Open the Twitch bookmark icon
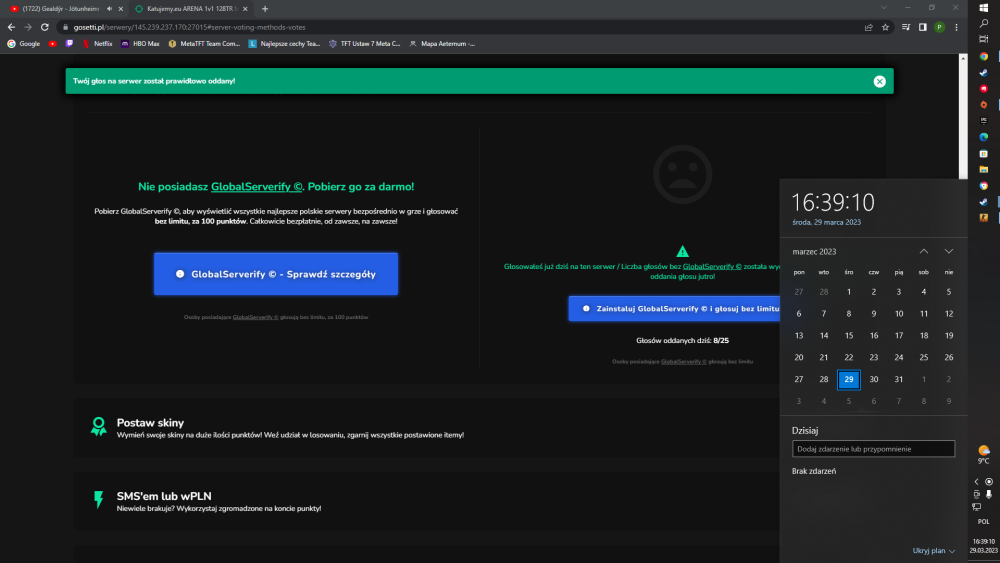This screenshot has height=563, width=1000. point(70,44)
